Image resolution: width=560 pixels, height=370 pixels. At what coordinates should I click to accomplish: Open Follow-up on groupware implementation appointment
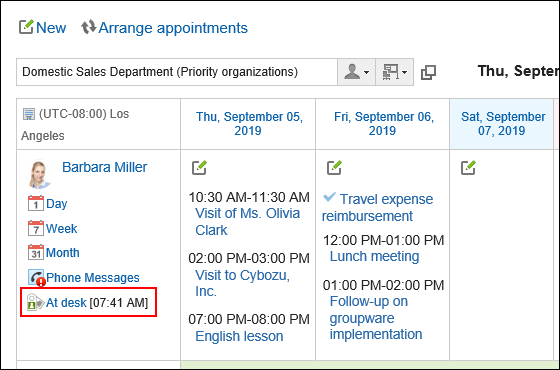pyautogui.click(x=376, y=318)
